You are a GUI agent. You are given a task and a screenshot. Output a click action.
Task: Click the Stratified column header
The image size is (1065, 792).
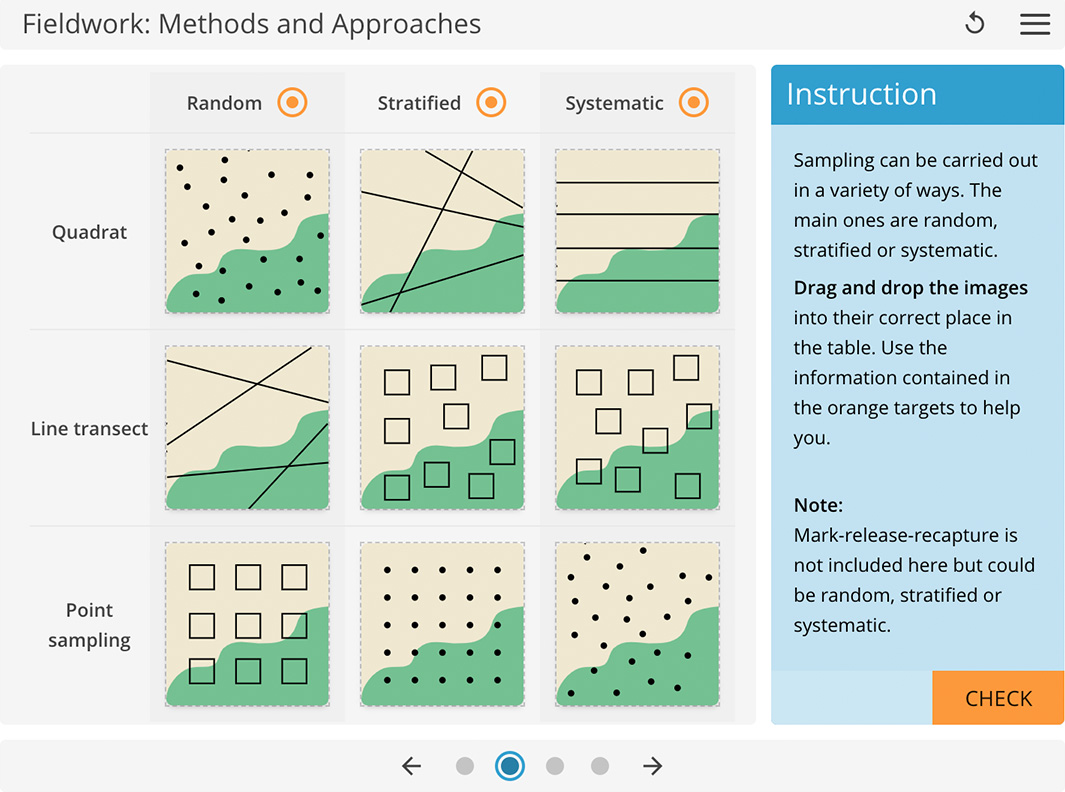click(419, 102)
